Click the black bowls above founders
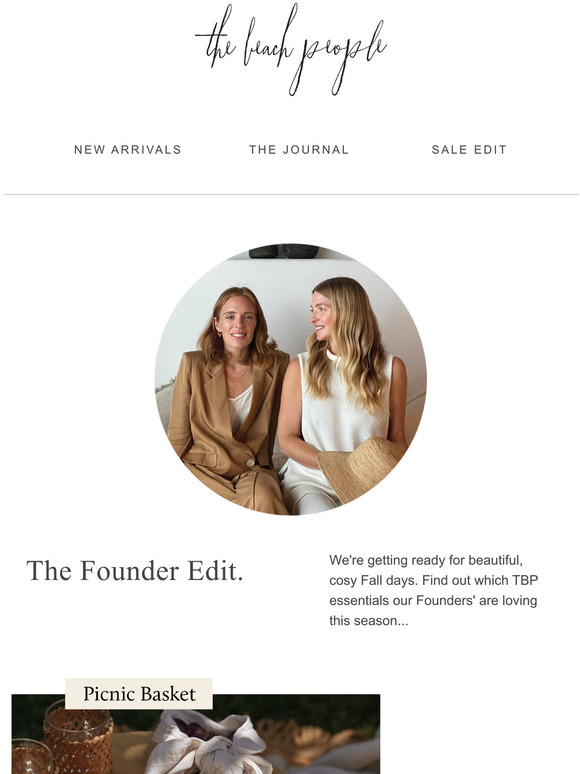This screenshot has height=774, width=580. point(283,251)
